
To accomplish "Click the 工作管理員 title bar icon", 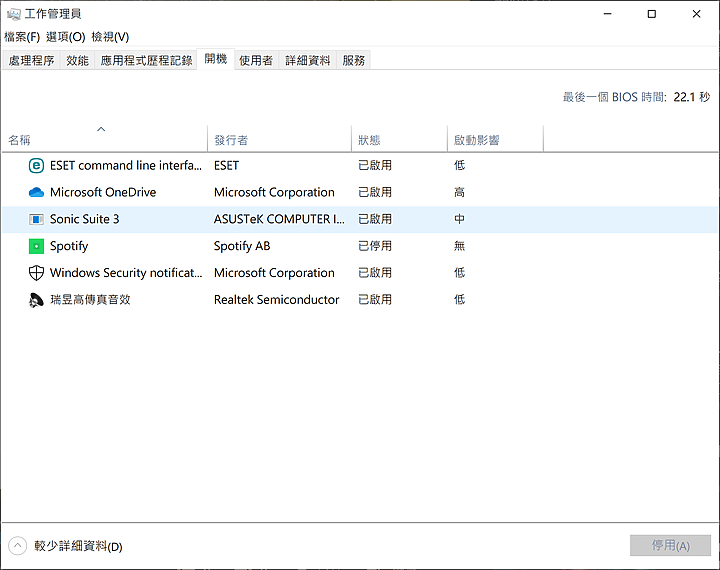I will tap(14, 14).
